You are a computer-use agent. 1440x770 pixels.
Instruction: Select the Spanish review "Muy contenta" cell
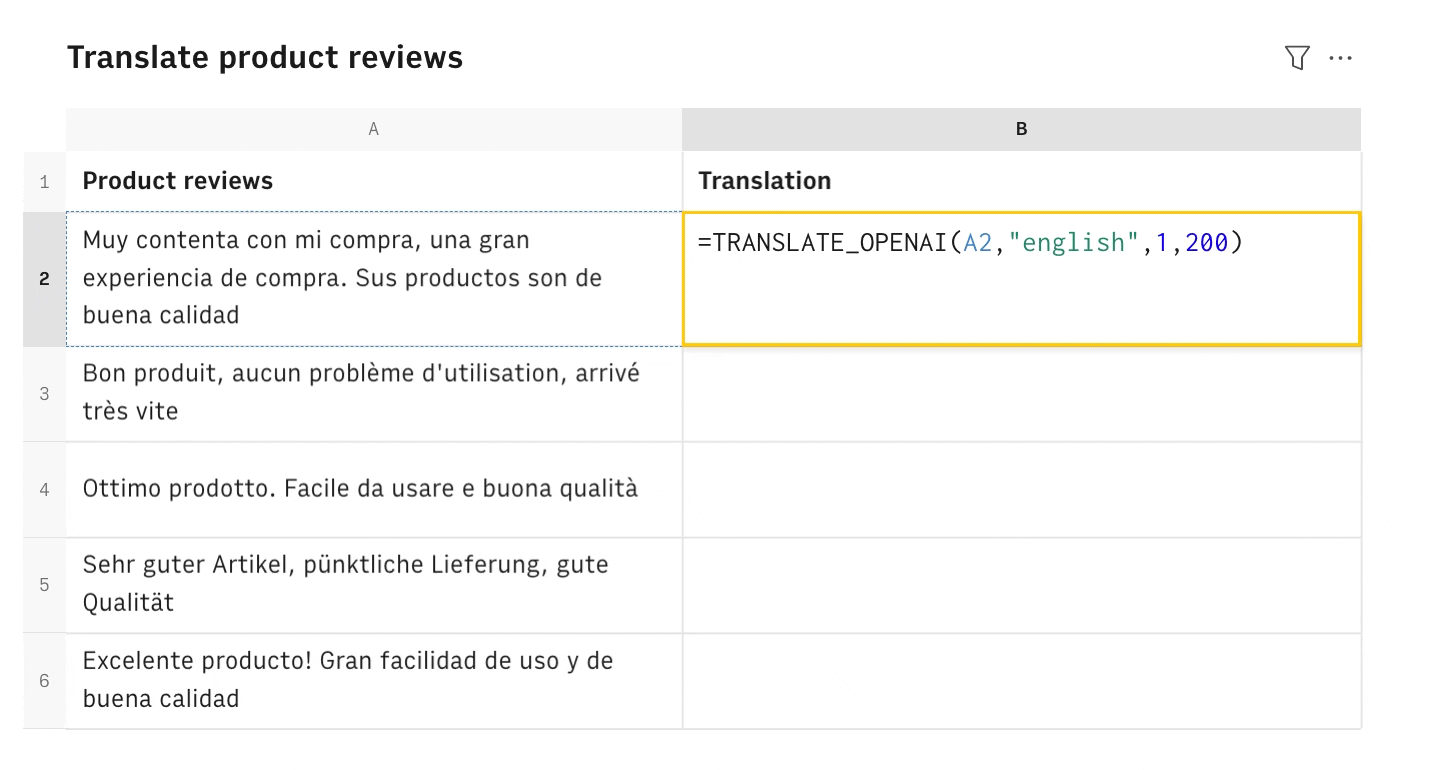[374, 279]
